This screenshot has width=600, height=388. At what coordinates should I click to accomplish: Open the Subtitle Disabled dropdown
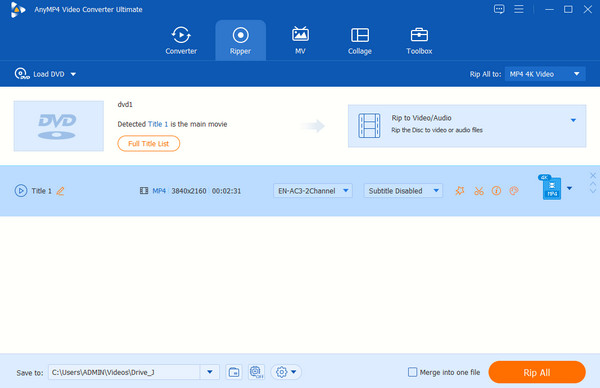coord(403,191)
